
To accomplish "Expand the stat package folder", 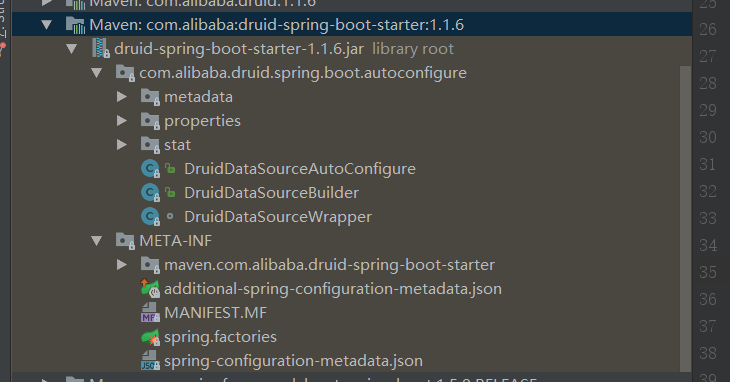I will click(x=122, y=145).
